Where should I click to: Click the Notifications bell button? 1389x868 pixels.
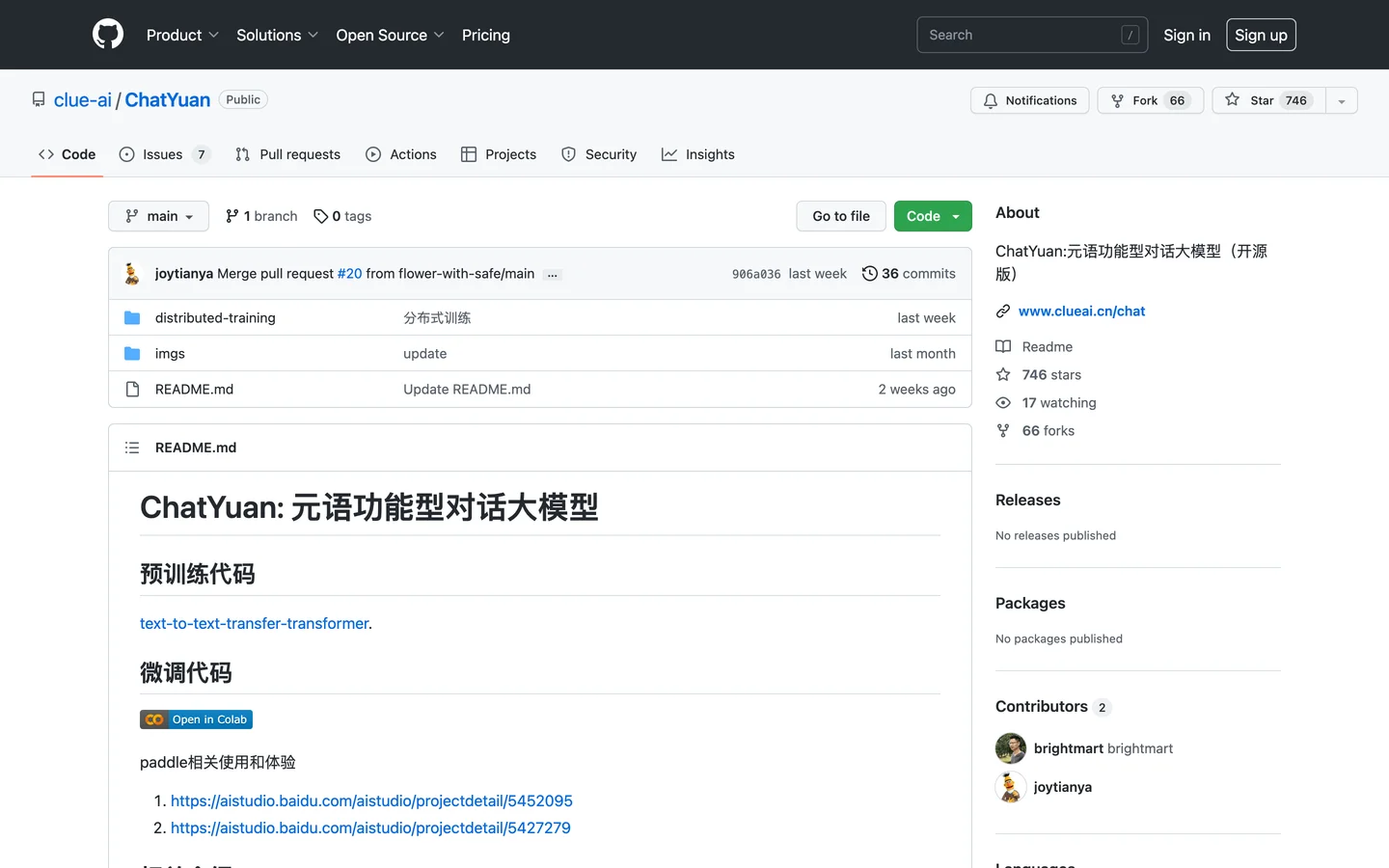coord(1030,100)
